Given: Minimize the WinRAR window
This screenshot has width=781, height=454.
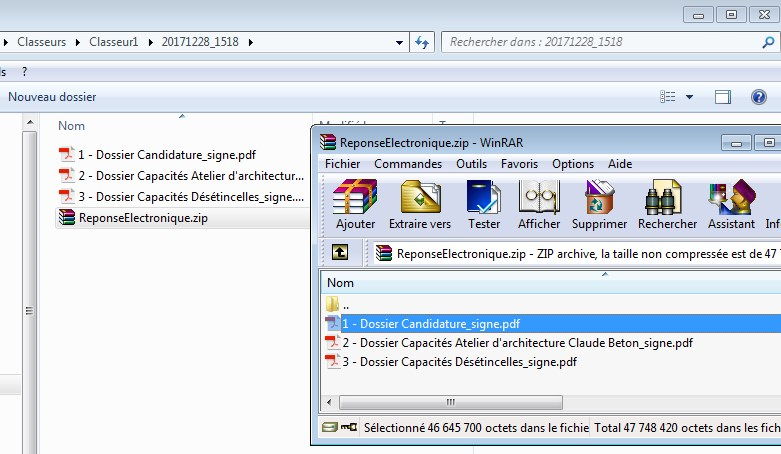Looking at the screenshot, I should pos(736,143).
